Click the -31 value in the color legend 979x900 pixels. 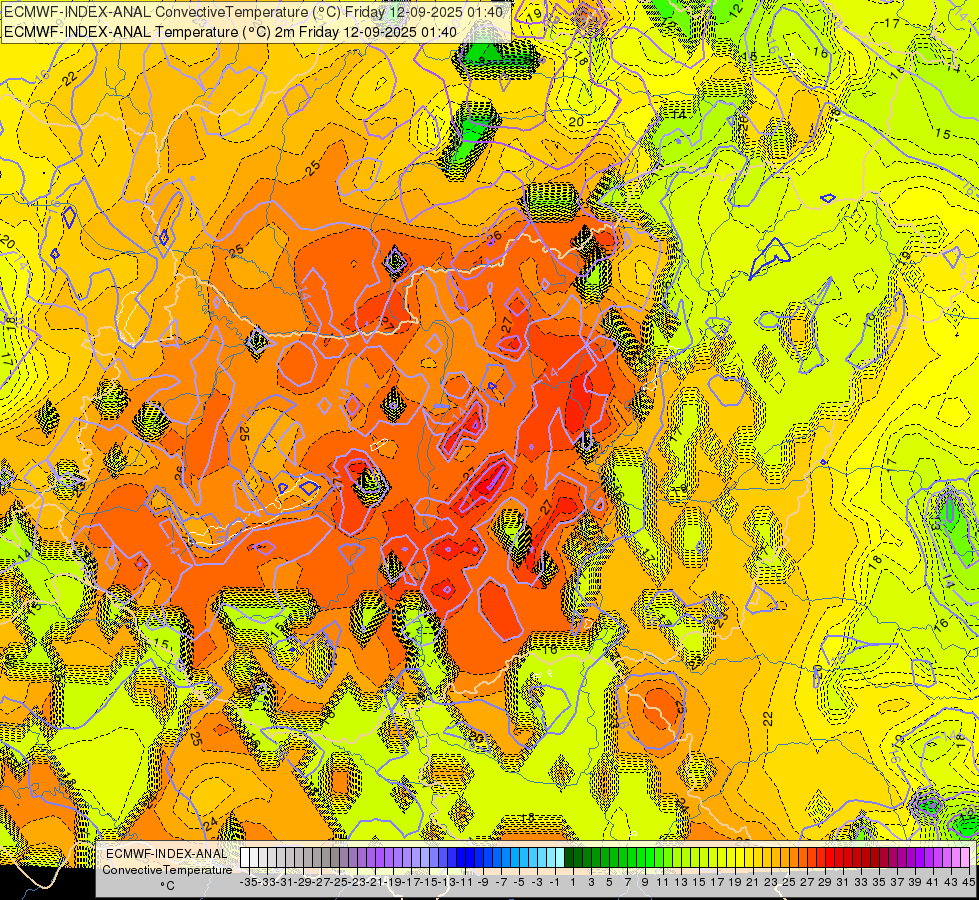point(285,882)
